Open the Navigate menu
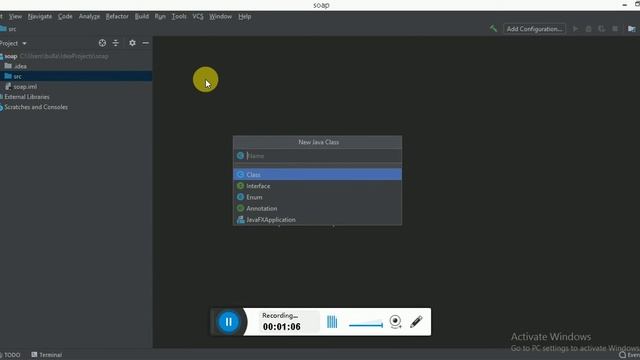This screenshot has width=640, height=360. tap(40, 17)
